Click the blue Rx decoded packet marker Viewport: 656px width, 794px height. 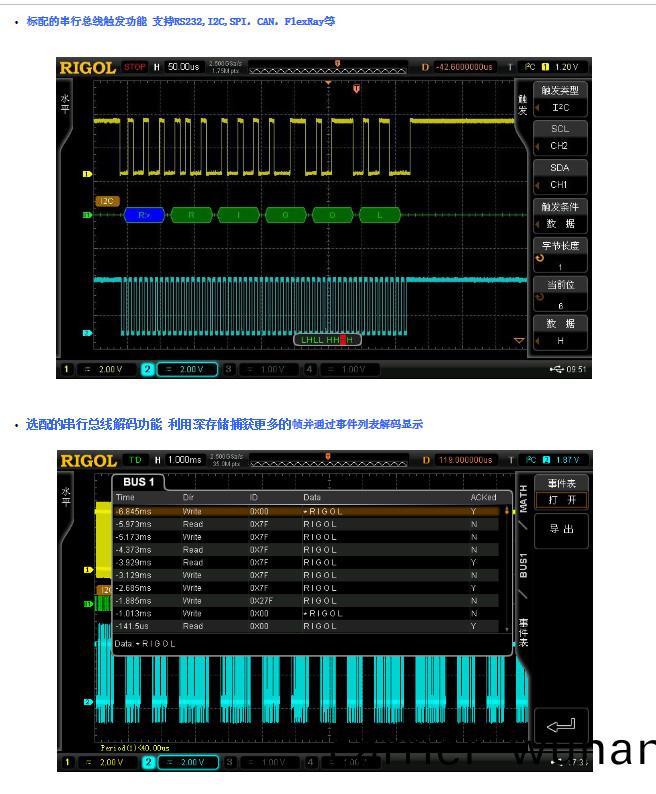(144, 215)
